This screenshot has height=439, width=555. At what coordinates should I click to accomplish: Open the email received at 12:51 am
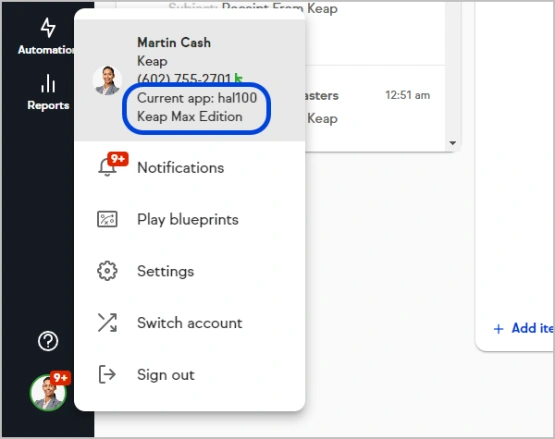374,106
